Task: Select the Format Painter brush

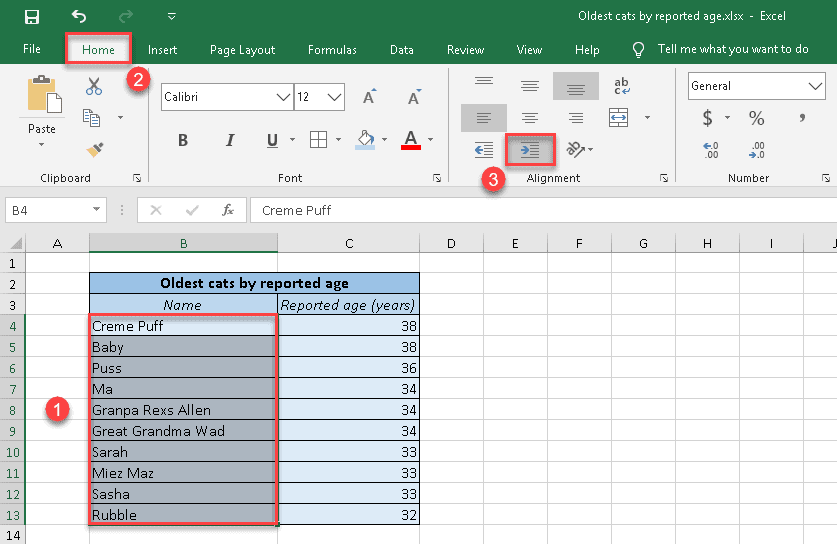Action: point(94,149)
